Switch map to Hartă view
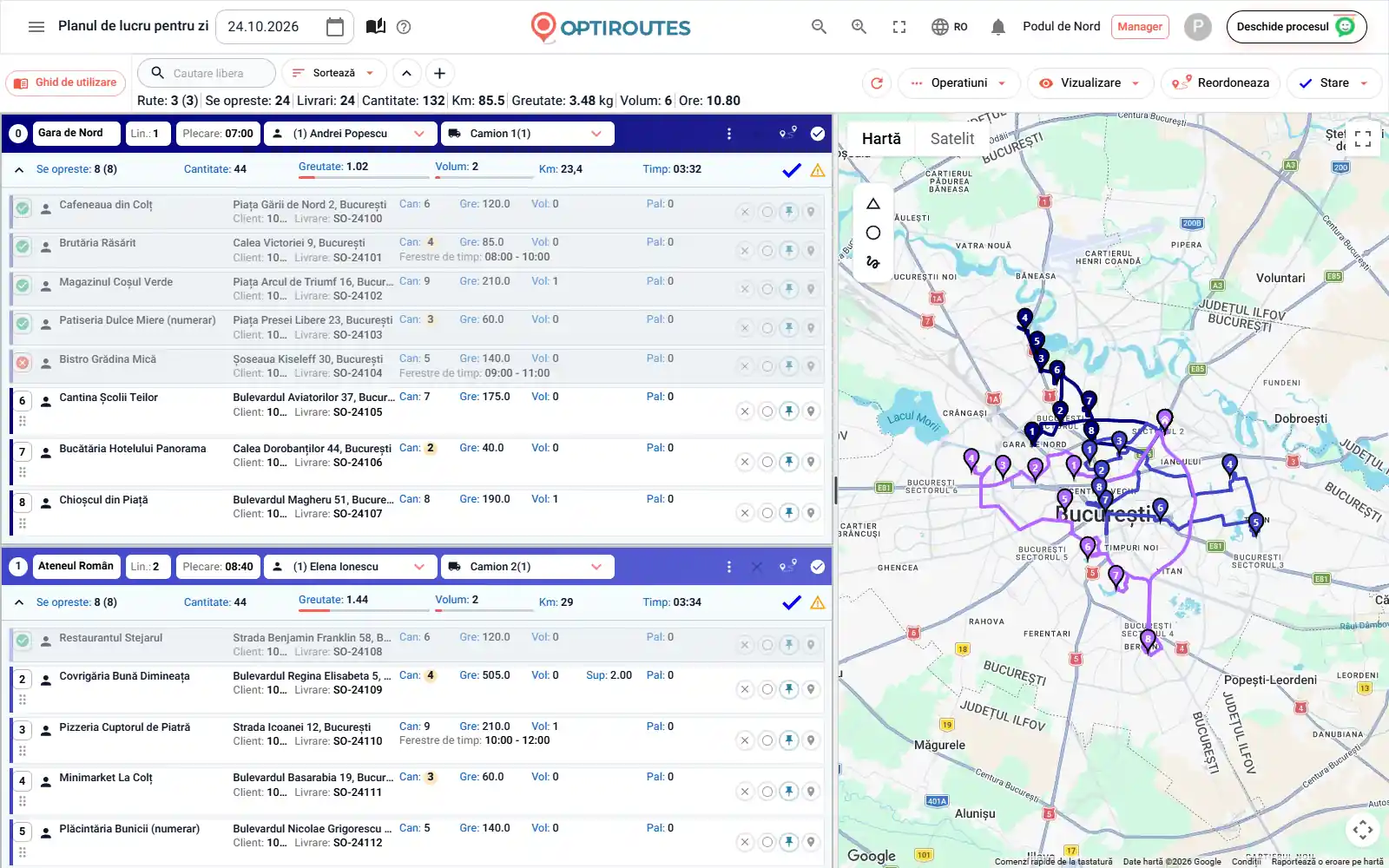Viewport: 1389px width, 868px height. click(881, 139)
